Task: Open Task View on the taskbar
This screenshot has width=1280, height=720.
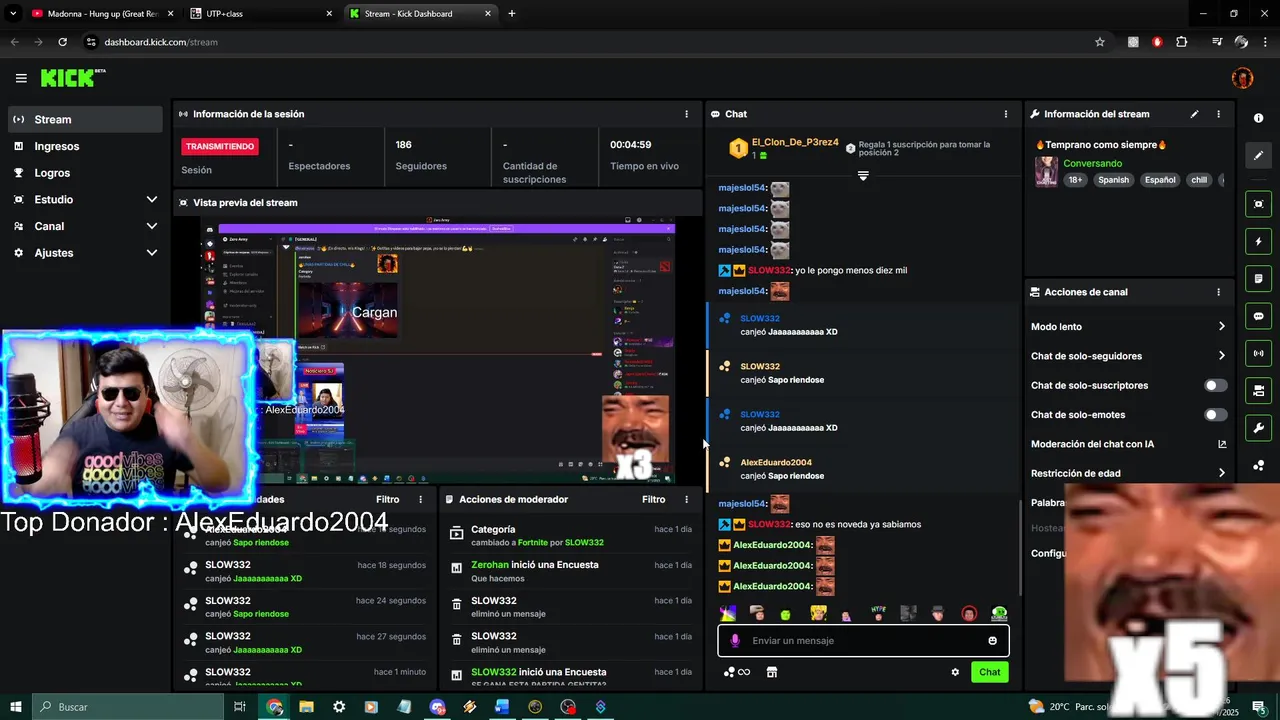Action: (240, 707)
